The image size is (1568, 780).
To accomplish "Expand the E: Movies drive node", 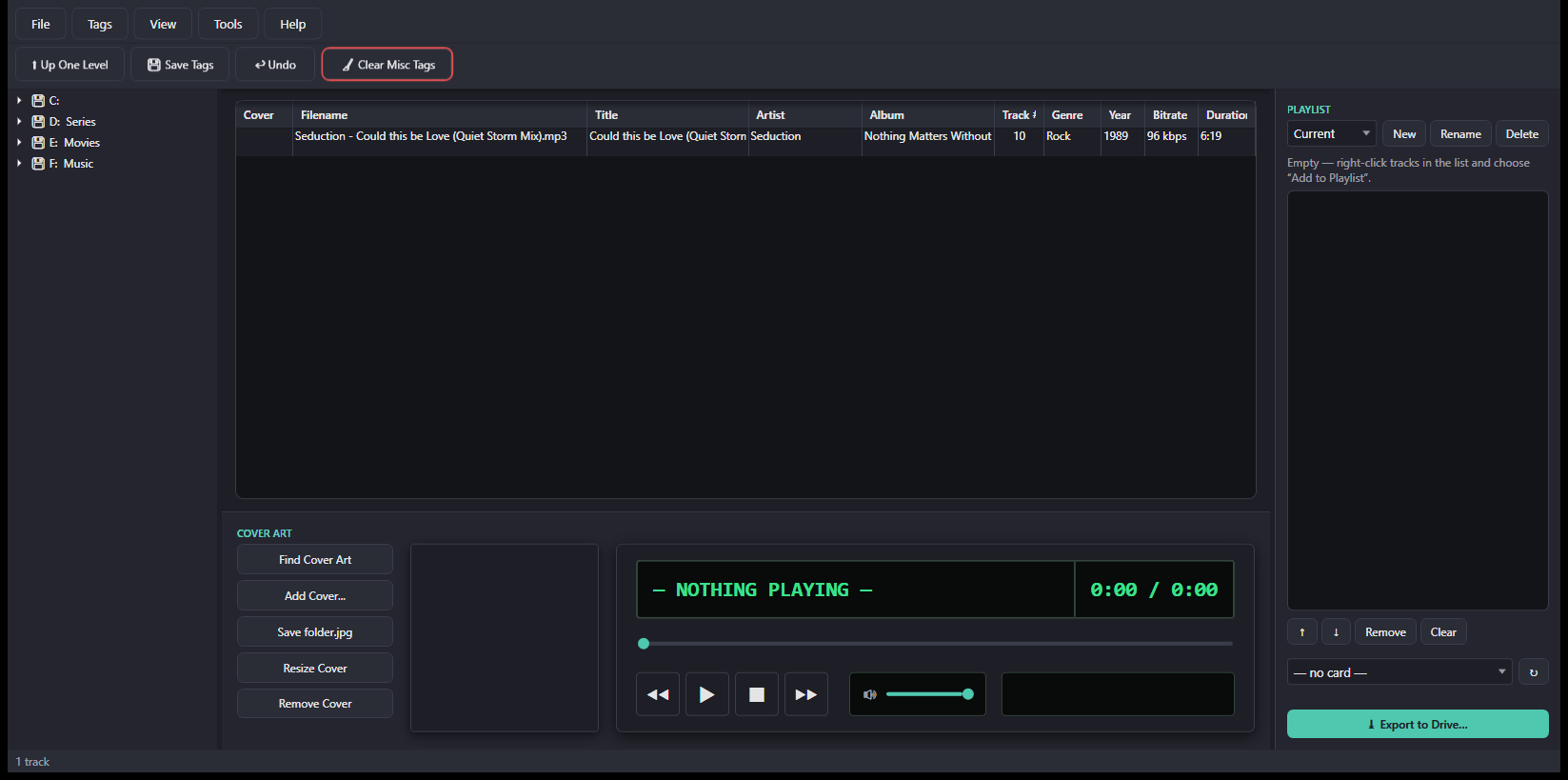I will coord(19,142).
